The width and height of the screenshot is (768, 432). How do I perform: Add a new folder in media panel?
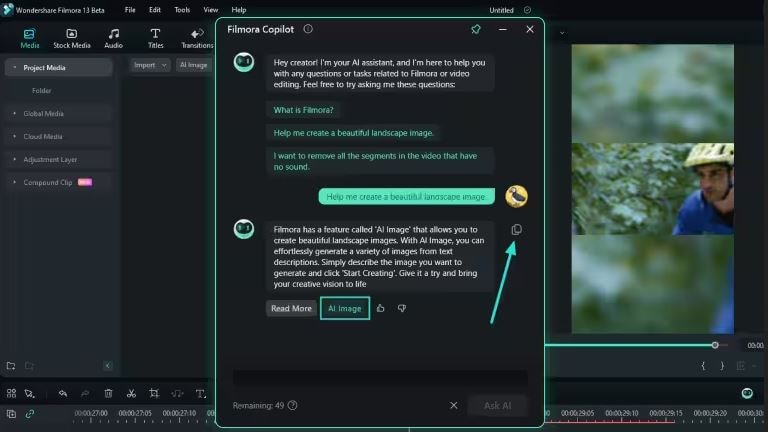[x=11, y=366]
